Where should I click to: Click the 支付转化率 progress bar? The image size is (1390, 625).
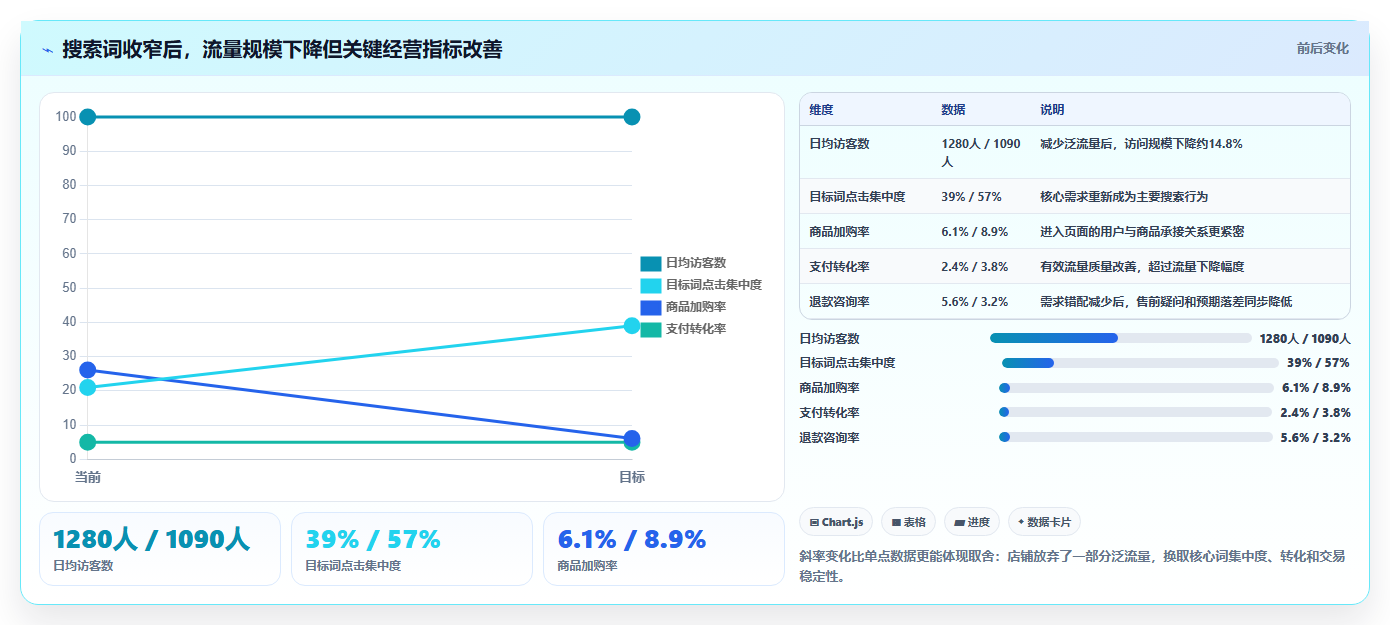[x=1136, y=412]
